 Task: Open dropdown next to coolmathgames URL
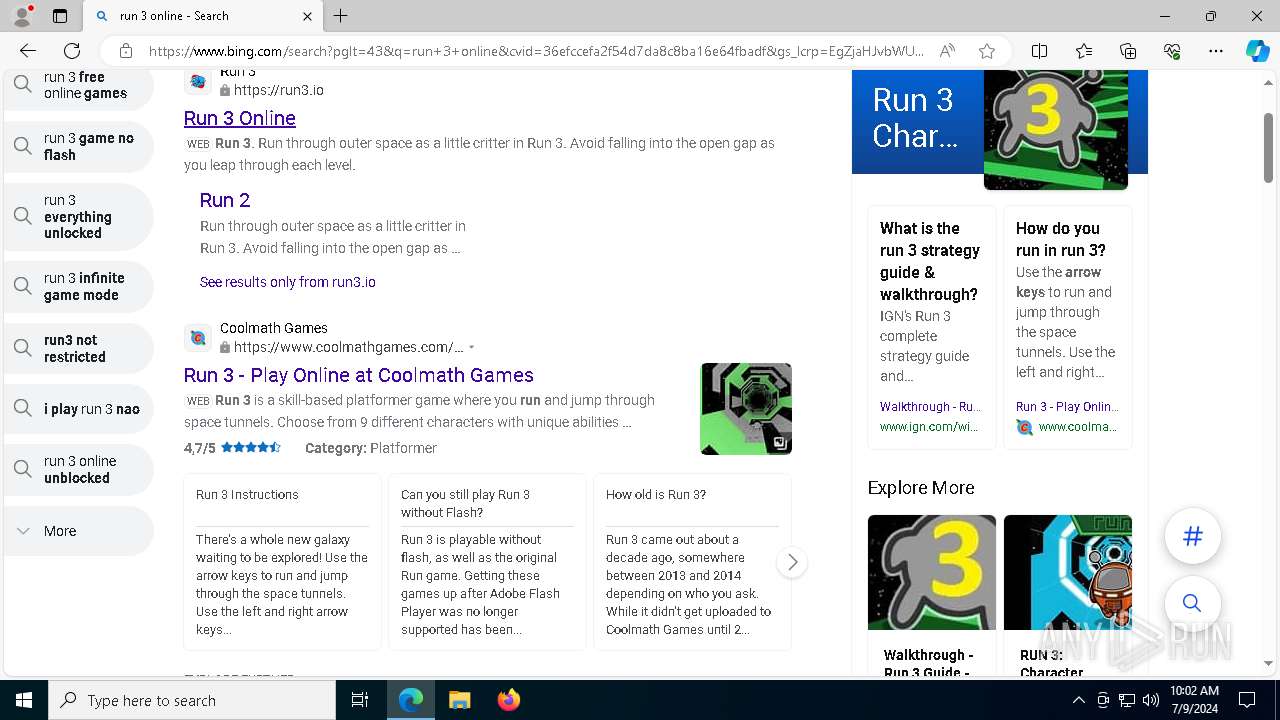[471, 348]
